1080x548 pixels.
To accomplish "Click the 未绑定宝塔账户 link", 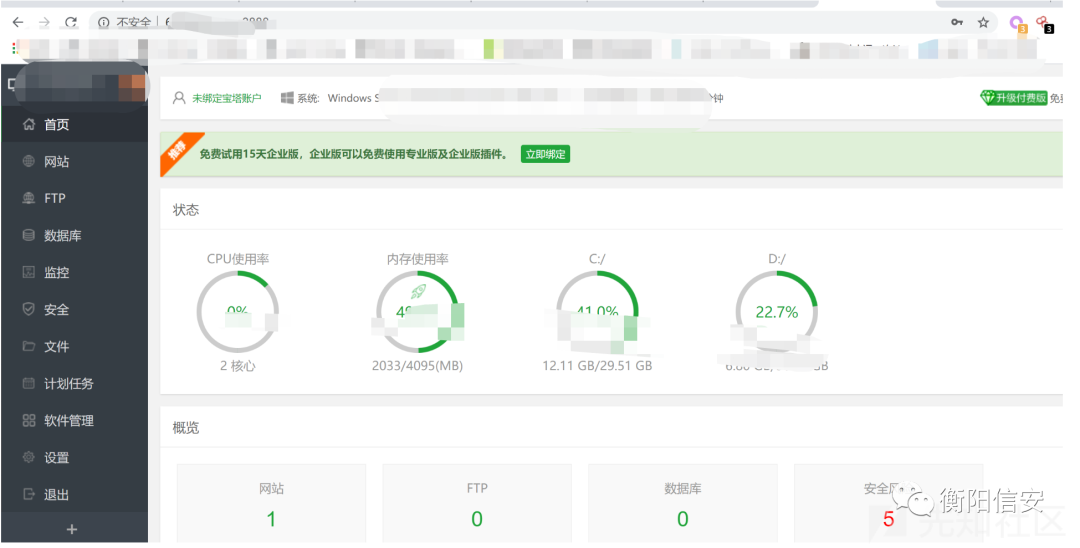I will [227, 98].
